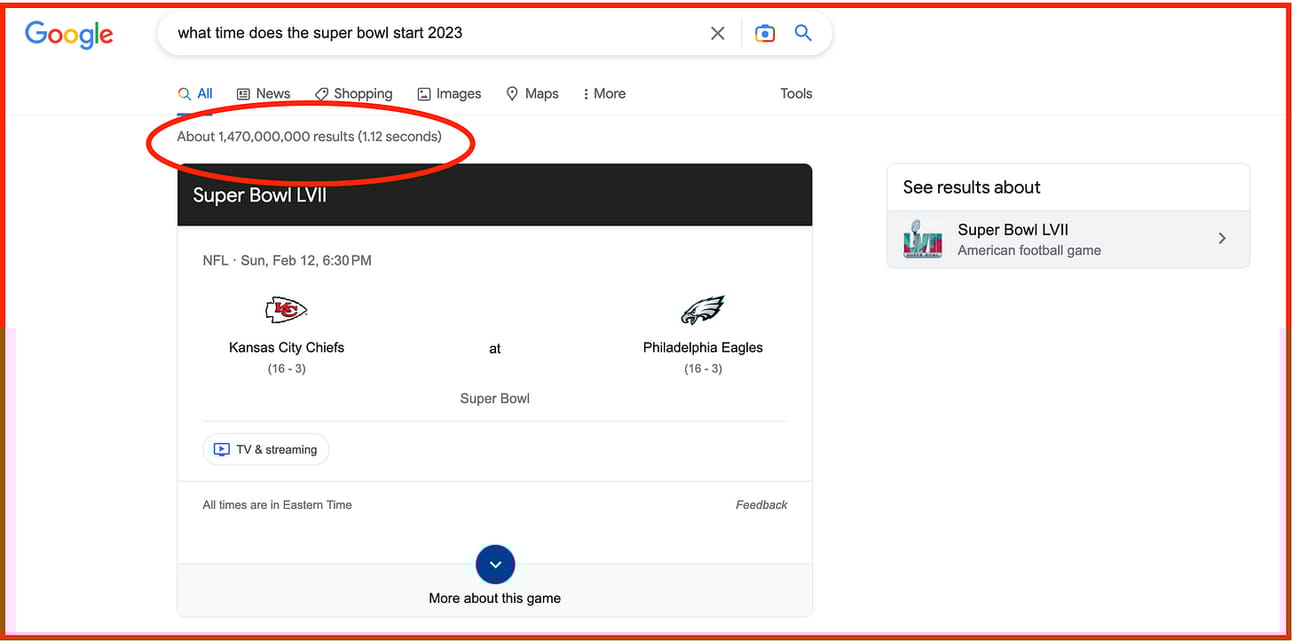Screen dimensions: 1292x642
Task: Switch to the News tab
Action: pos(263,94)
